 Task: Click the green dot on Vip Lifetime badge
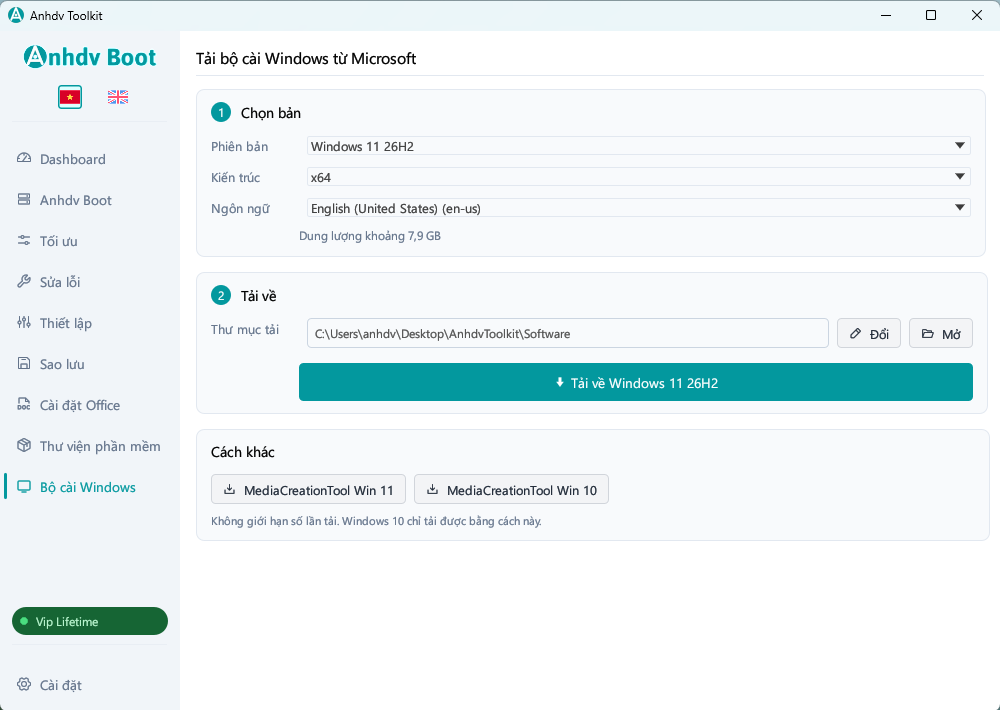pyautogui.click(x=24, y=621)
